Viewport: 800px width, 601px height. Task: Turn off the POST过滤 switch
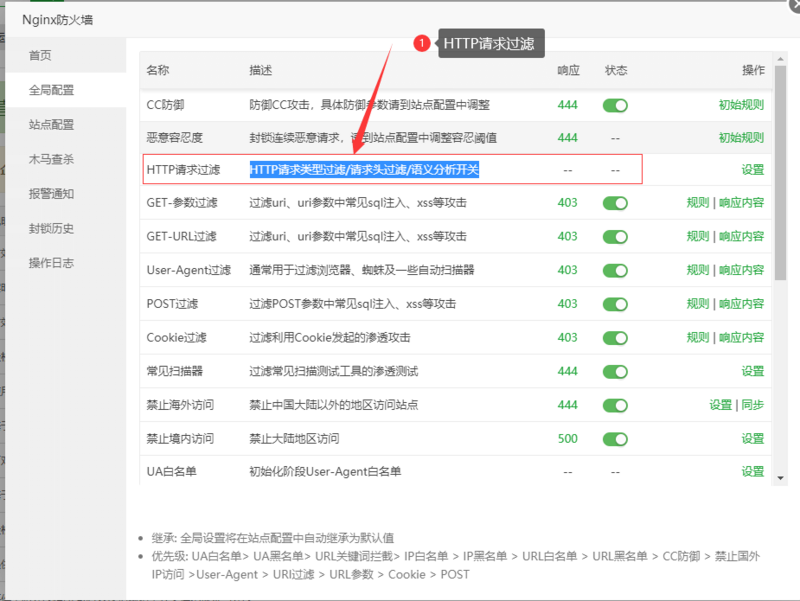coord(615,304)
